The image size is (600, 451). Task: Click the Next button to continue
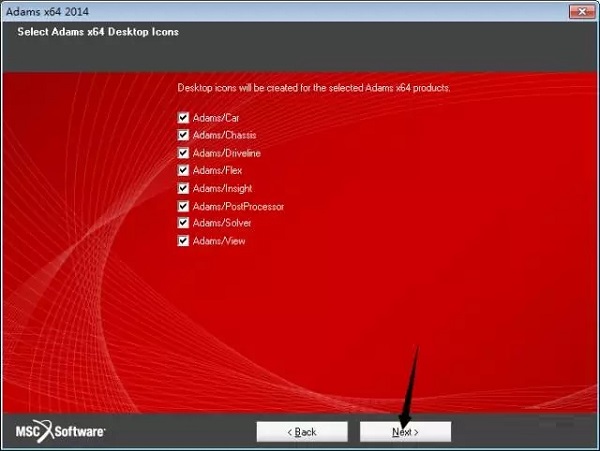click(405, 432)
